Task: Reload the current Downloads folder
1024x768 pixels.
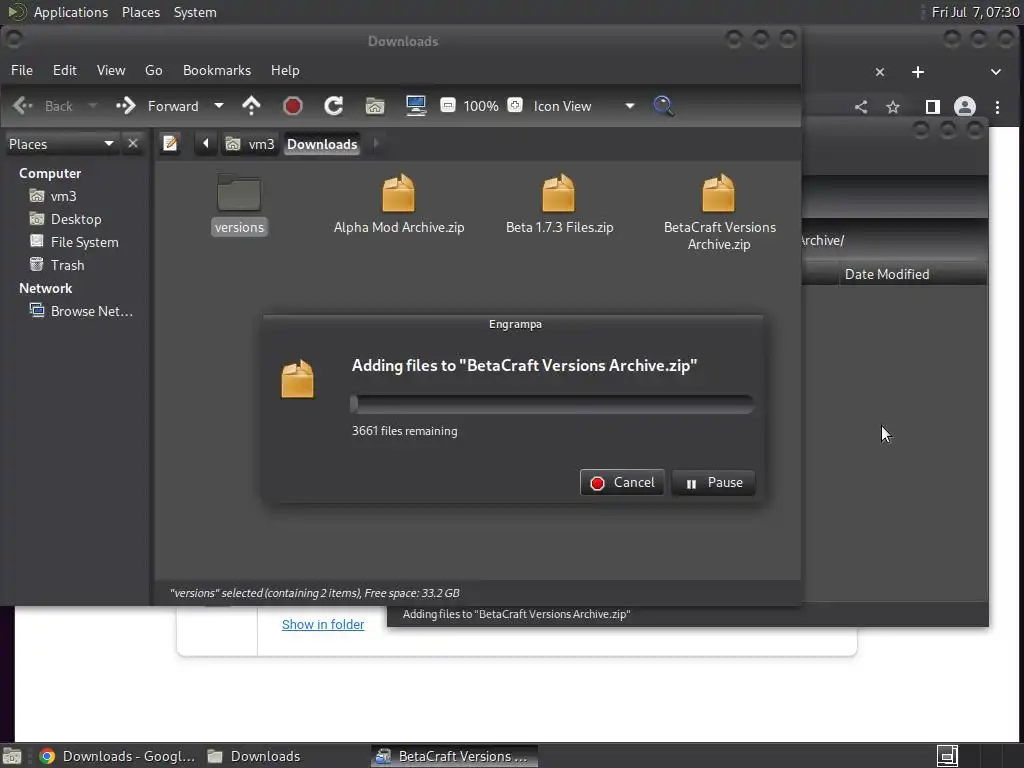Action: [334, 106]
